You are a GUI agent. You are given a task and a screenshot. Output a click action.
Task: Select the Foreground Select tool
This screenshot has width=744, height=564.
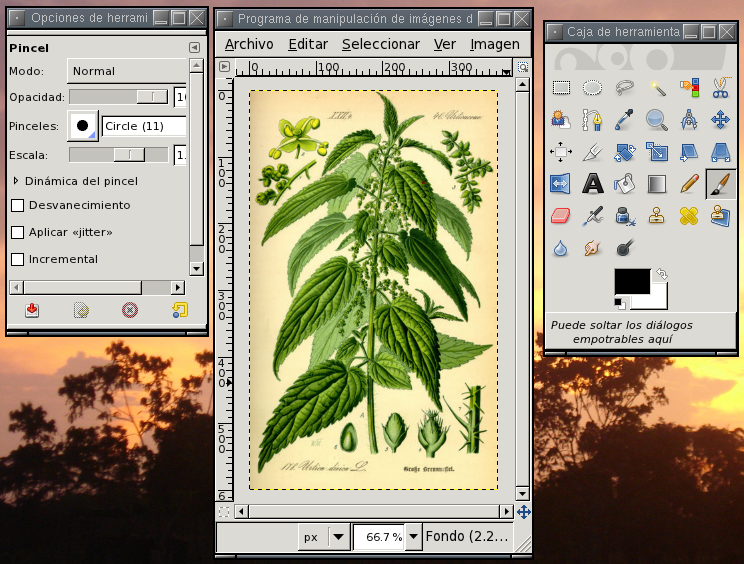pos(561,120)
